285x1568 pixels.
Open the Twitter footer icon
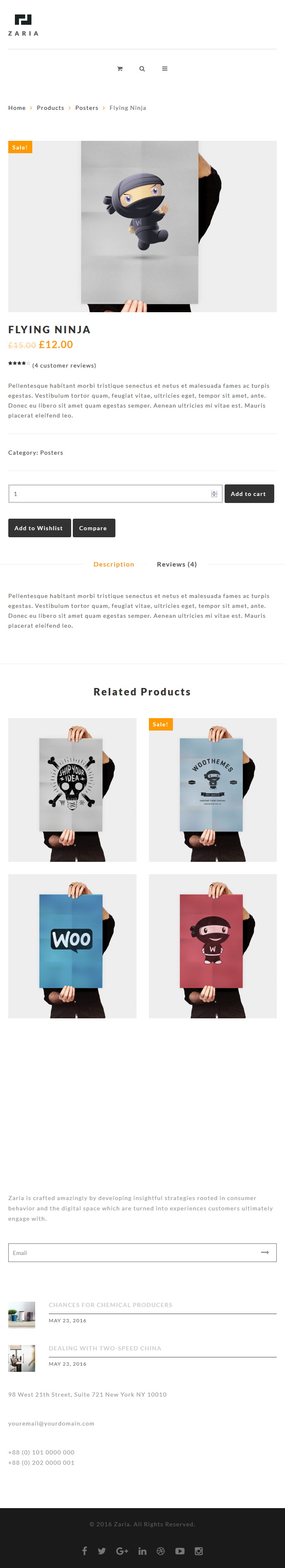pos(102,1550)
